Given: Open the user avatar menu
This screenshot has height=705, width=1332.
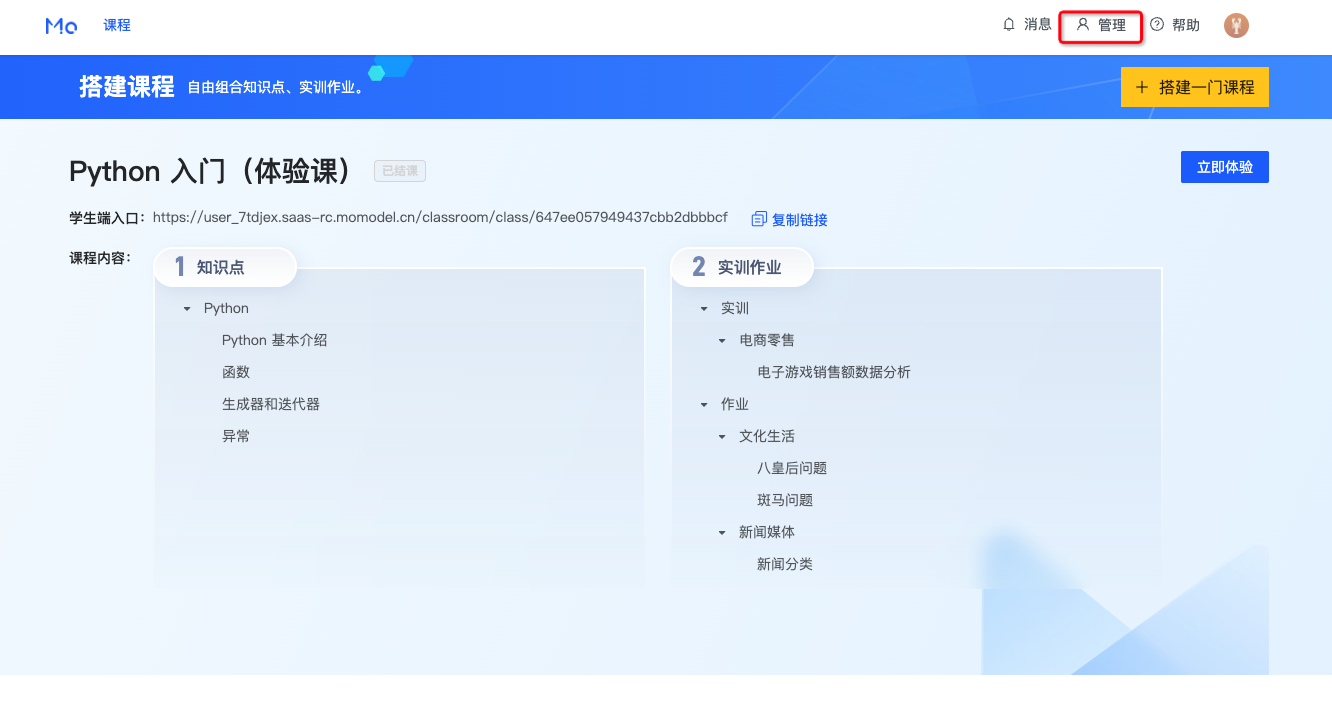Looking at the screenshot, I should coord(1236,26).
